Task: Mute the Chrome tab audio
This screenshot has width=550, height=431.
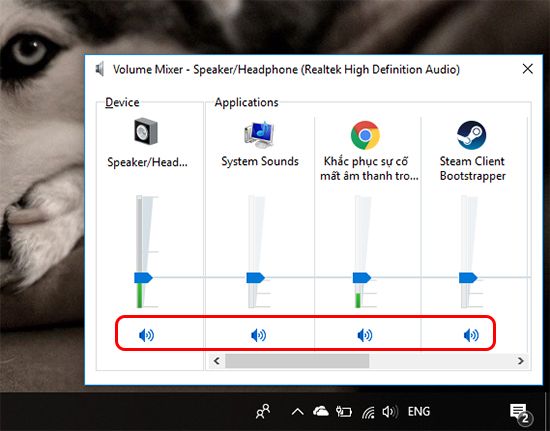Action: (365, 335)
